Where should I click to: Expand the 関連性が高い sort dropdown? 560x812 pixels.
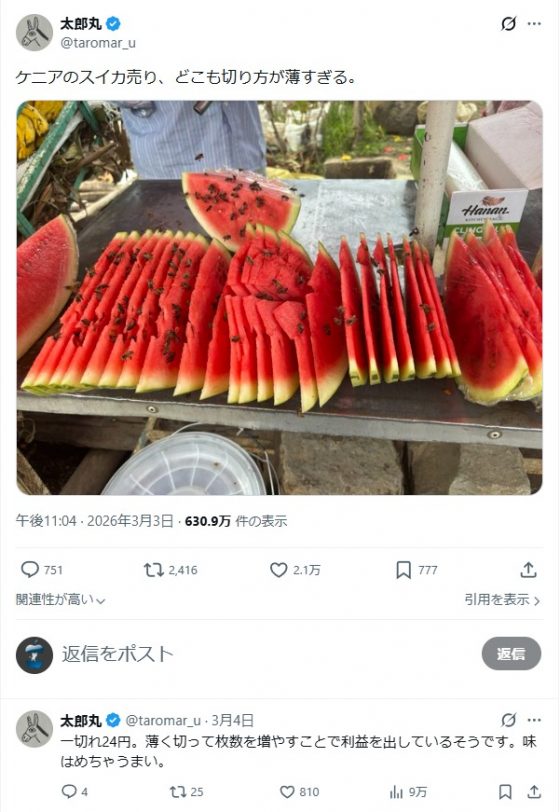tap(61, 600)
